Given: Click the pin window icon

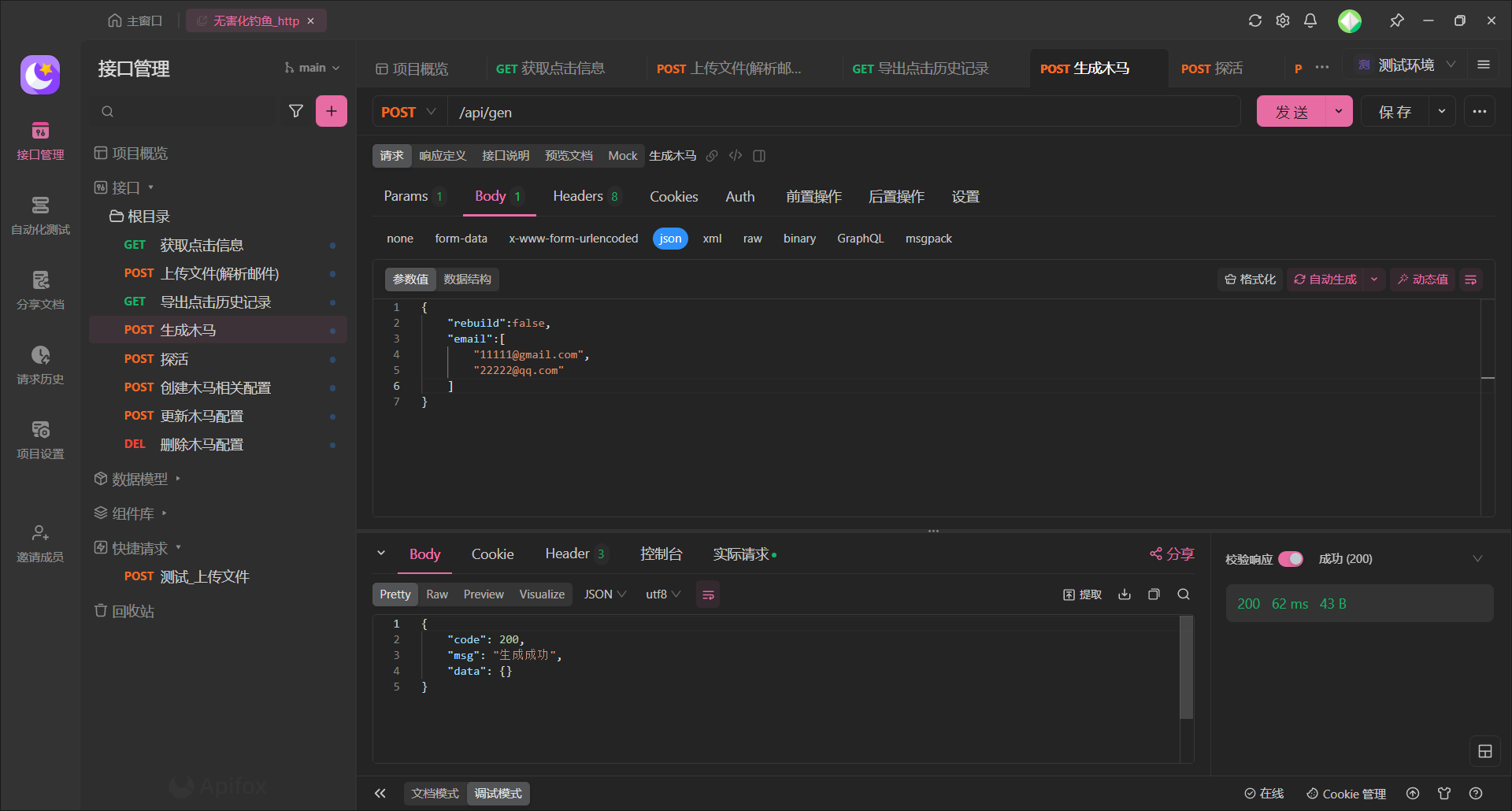Looking at the screenshot, I should pyautogui.click(x=1397, y=21).
